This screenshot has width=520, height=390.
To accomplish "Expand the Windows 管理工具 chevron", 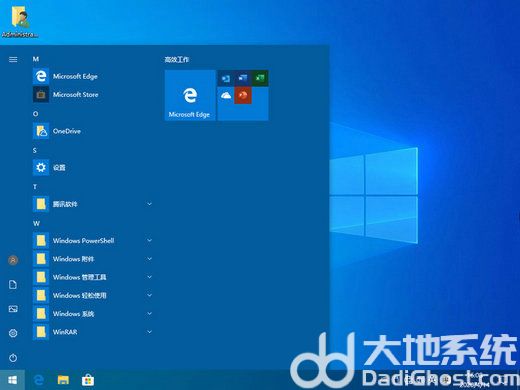I will (x=149, y=277).
